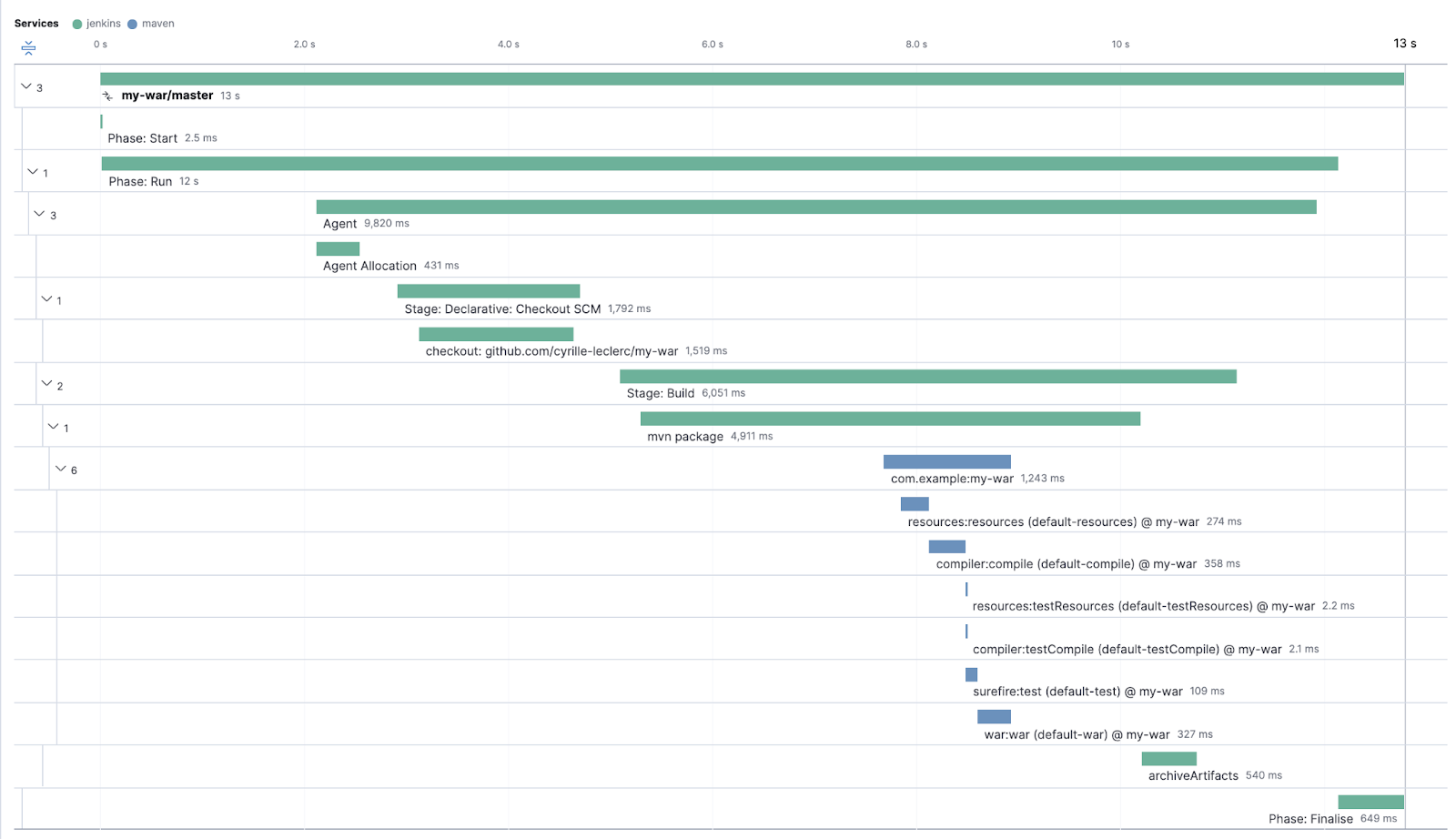Collapse the Stage: Build chevron
Viewport: 1456px width, 839px height.
point(46,384)
